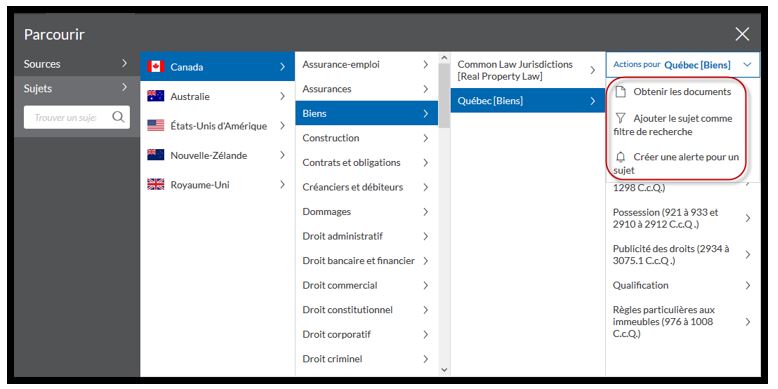Choose Créer une alerte pour un sujet
This screenshot has height=389, width=778.
[676, 163]
